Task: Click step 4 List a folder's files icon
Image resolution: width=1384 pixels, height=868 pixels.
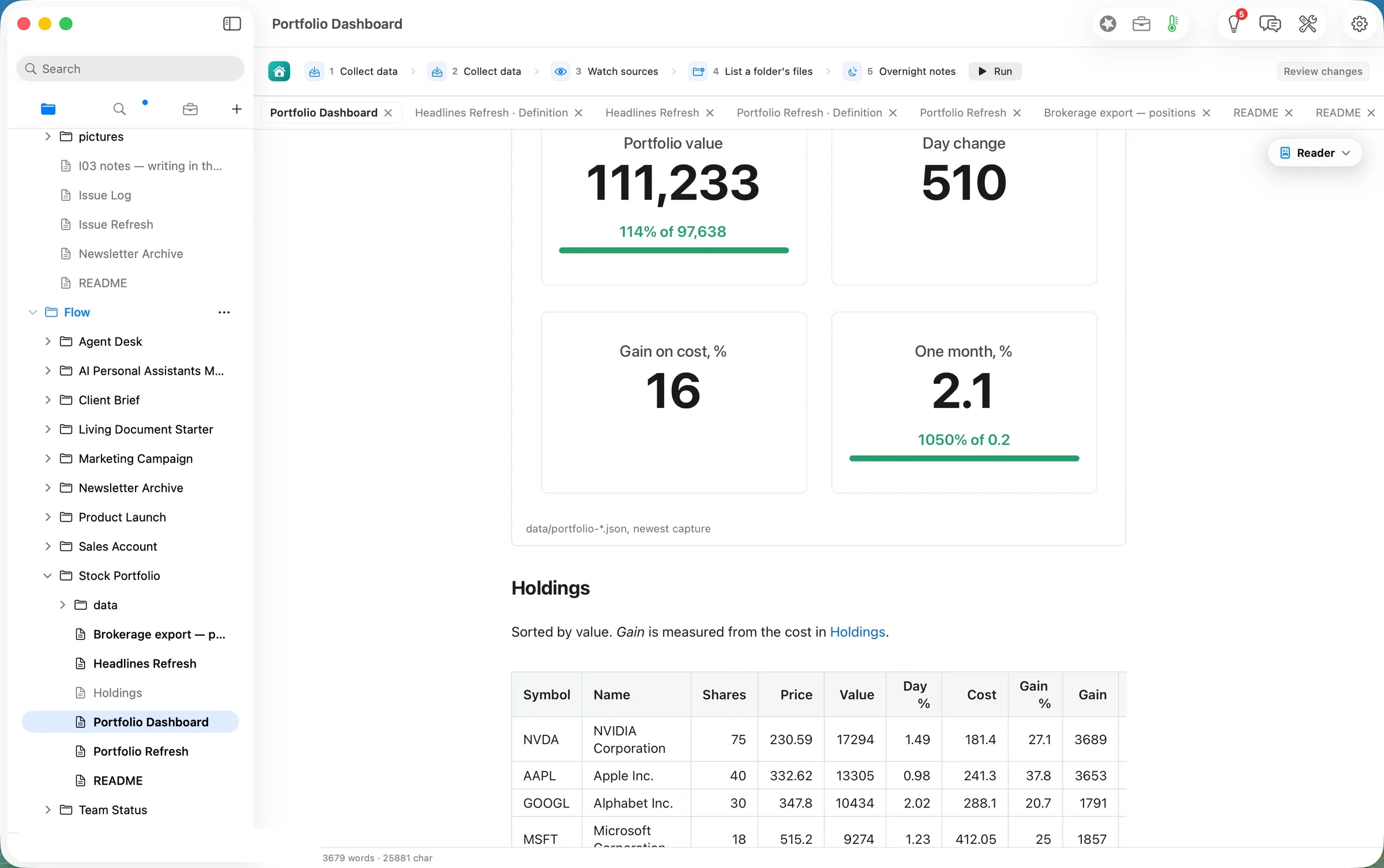Action: [x=698, y=71]
